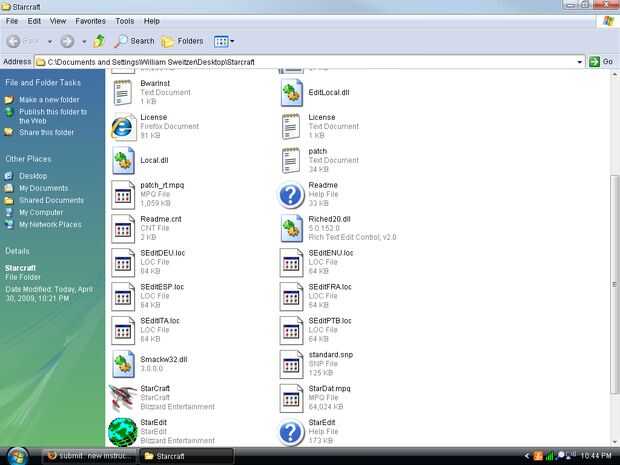
Task: Click the Go button beside address bar
Action: (601, 62)
